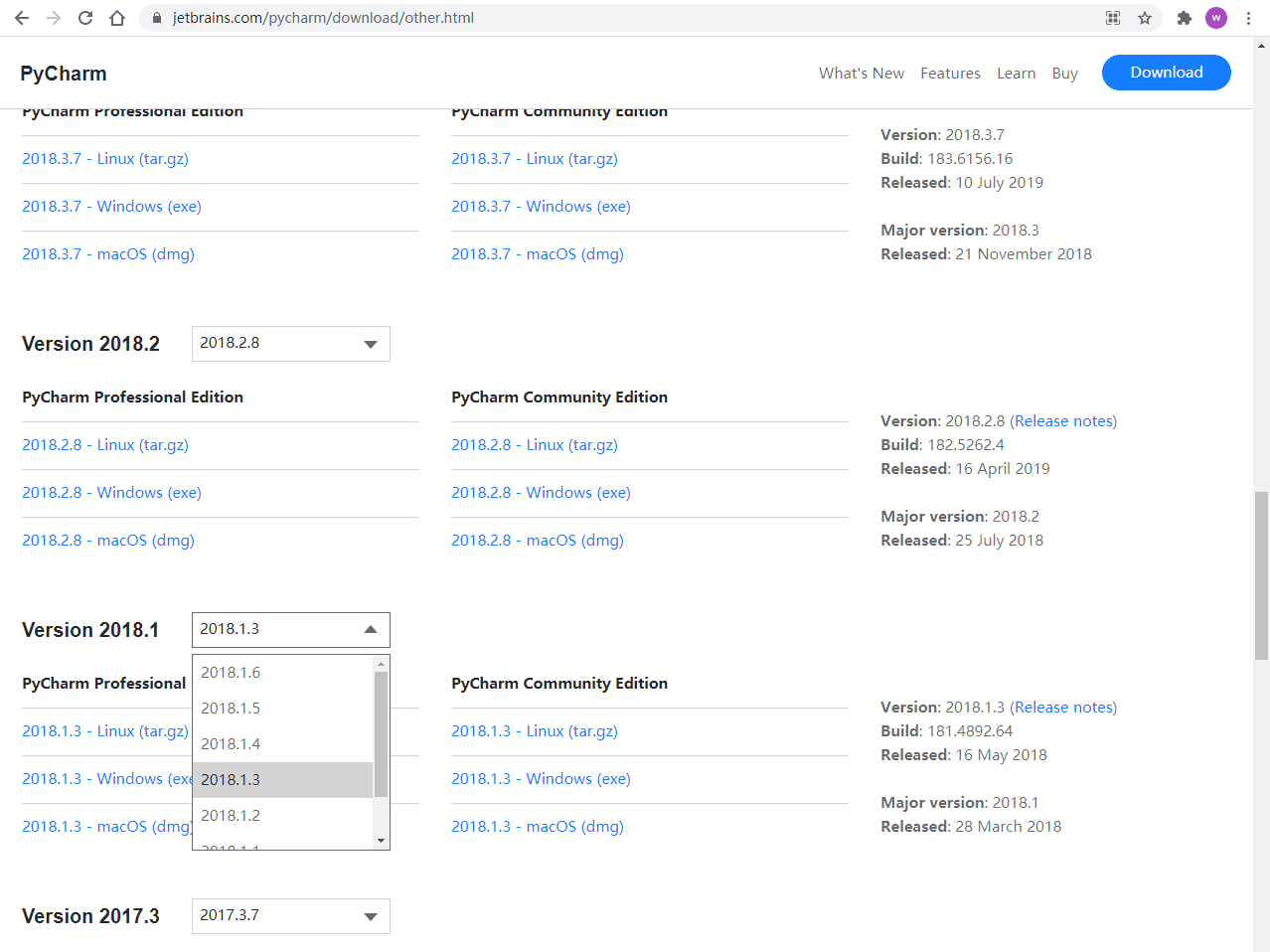Click the dropdown list scrollbar thumb

381,734
